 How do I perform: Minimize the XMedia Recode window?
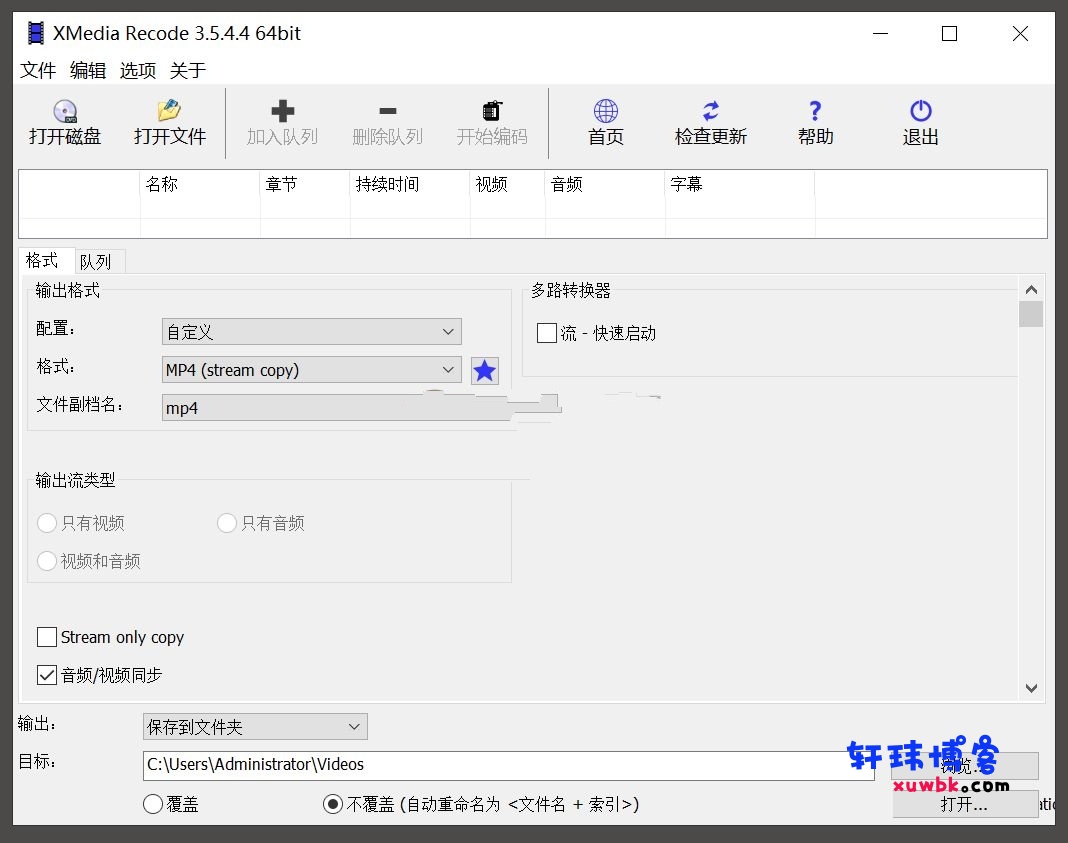click(x=881, y=33)
